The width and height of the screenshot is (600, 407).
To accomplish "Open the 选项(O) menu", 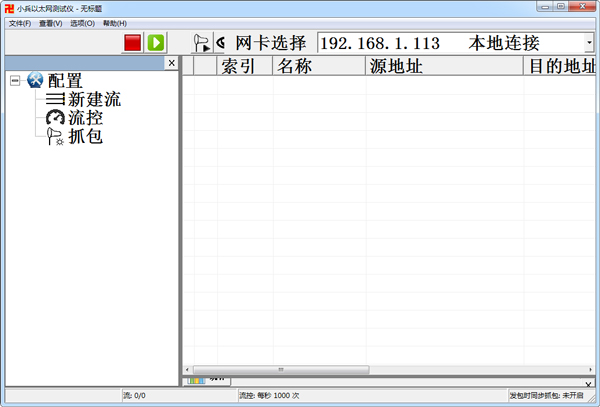I will point(82,23).
